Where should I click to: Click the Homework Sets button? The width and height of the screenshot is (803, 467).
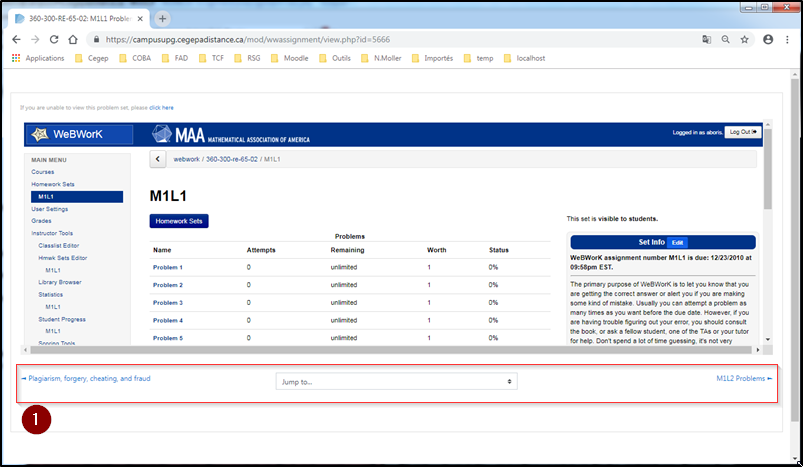(179, 221)
